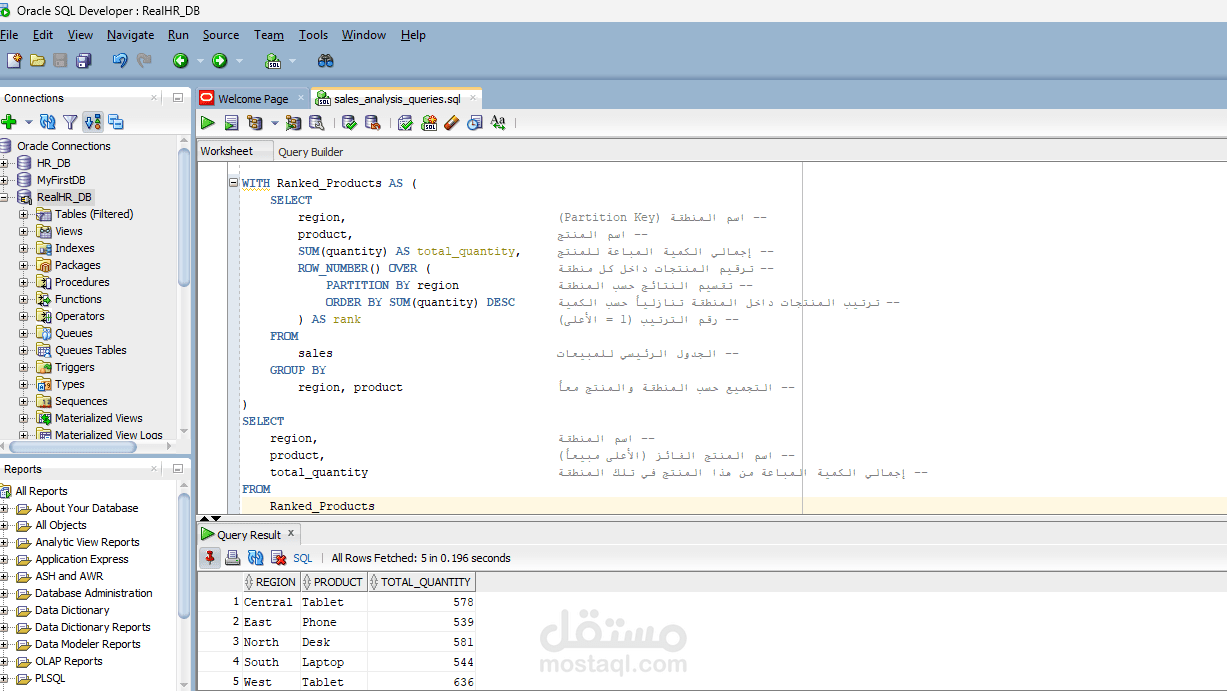Click the Explain Plan icon
Viewport: 1227px width, 691px height.
tap(255, 123)
